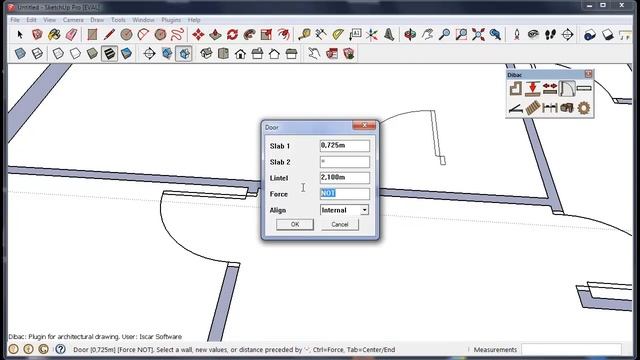Select the Line pencil tool

(109, 35)
